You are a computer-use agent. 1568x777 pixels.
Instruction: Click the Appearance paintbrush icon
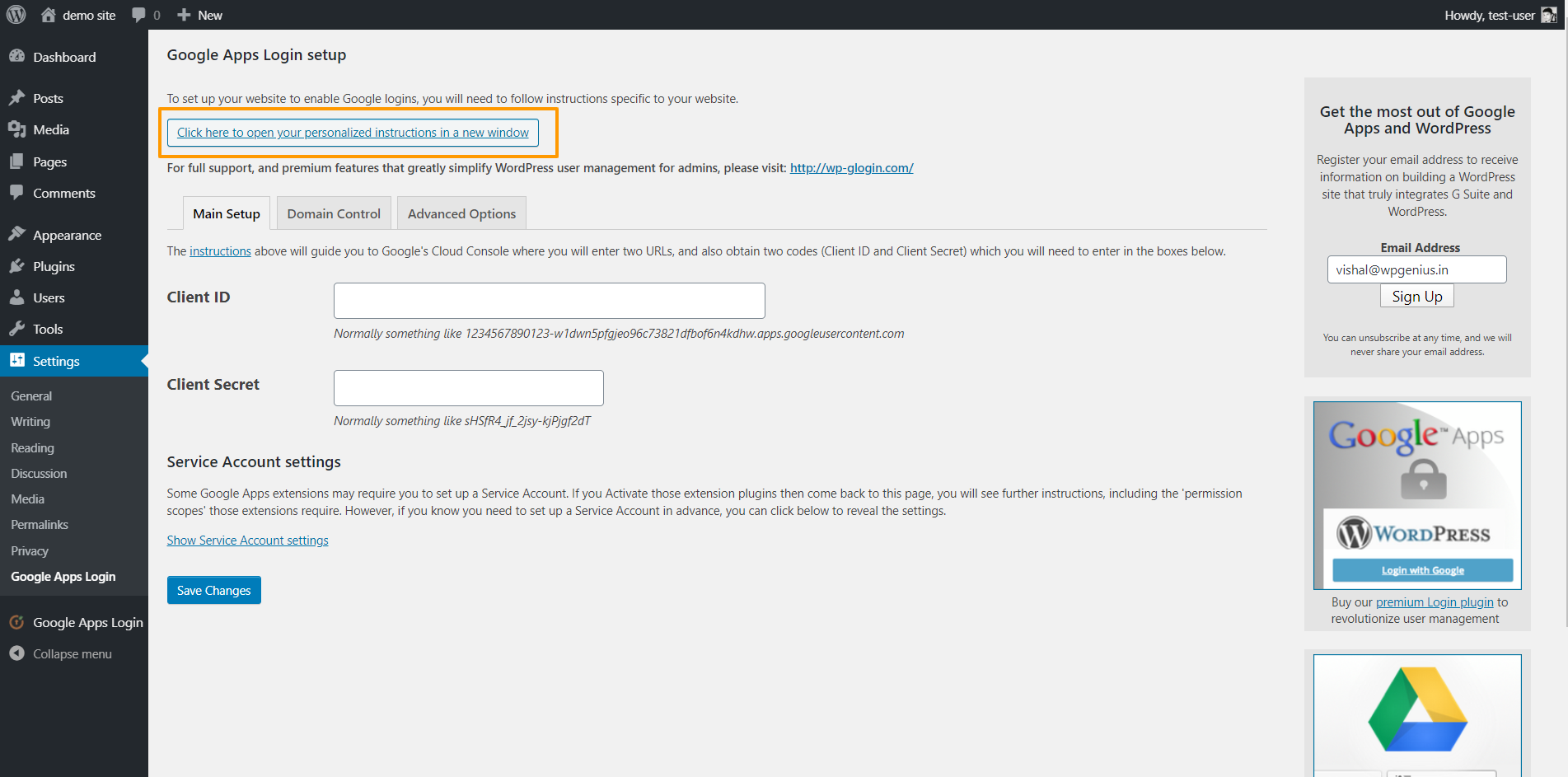17,235
